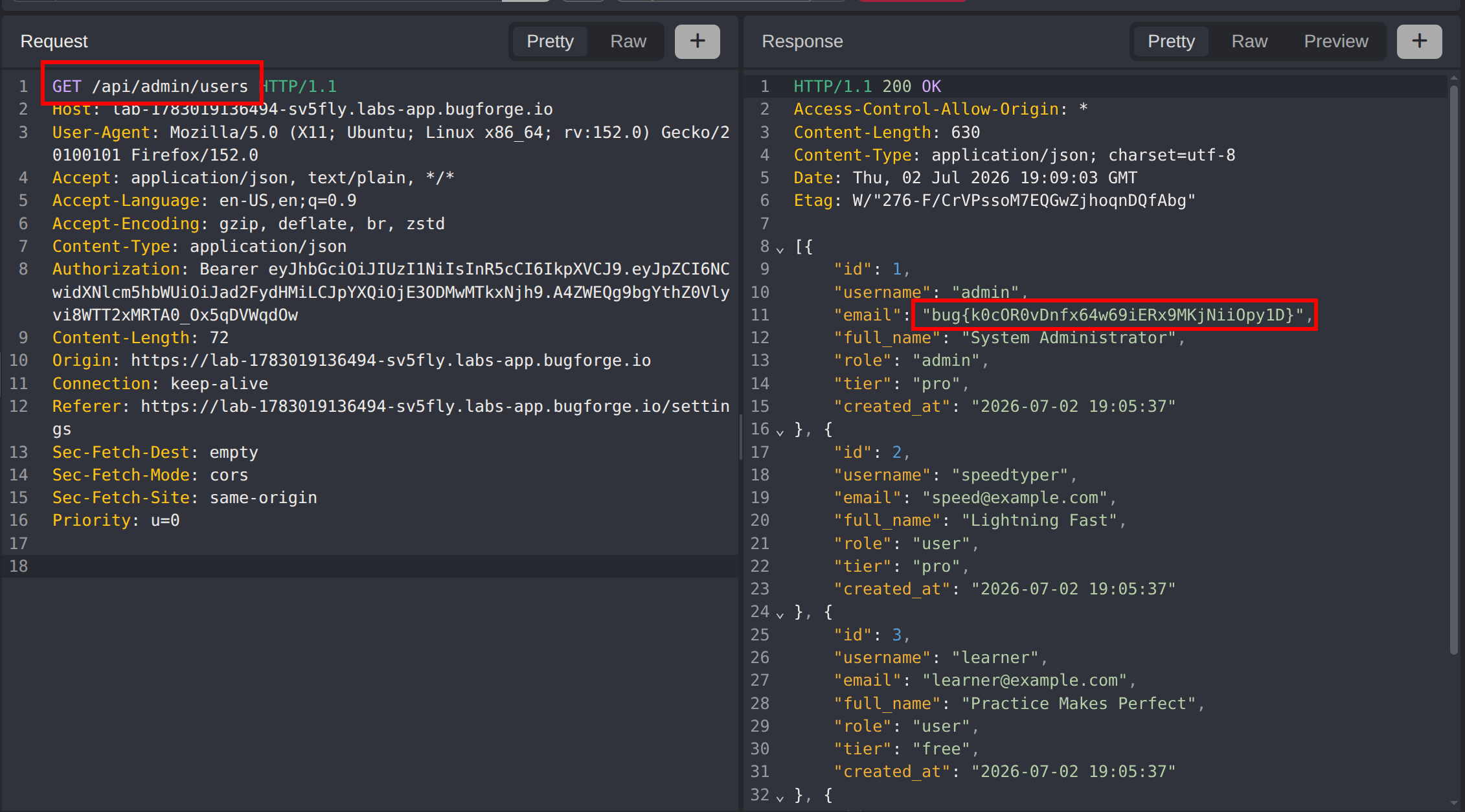Switch Response view to Pretty
1465x812 pixels.
[x=1171, y=41]
